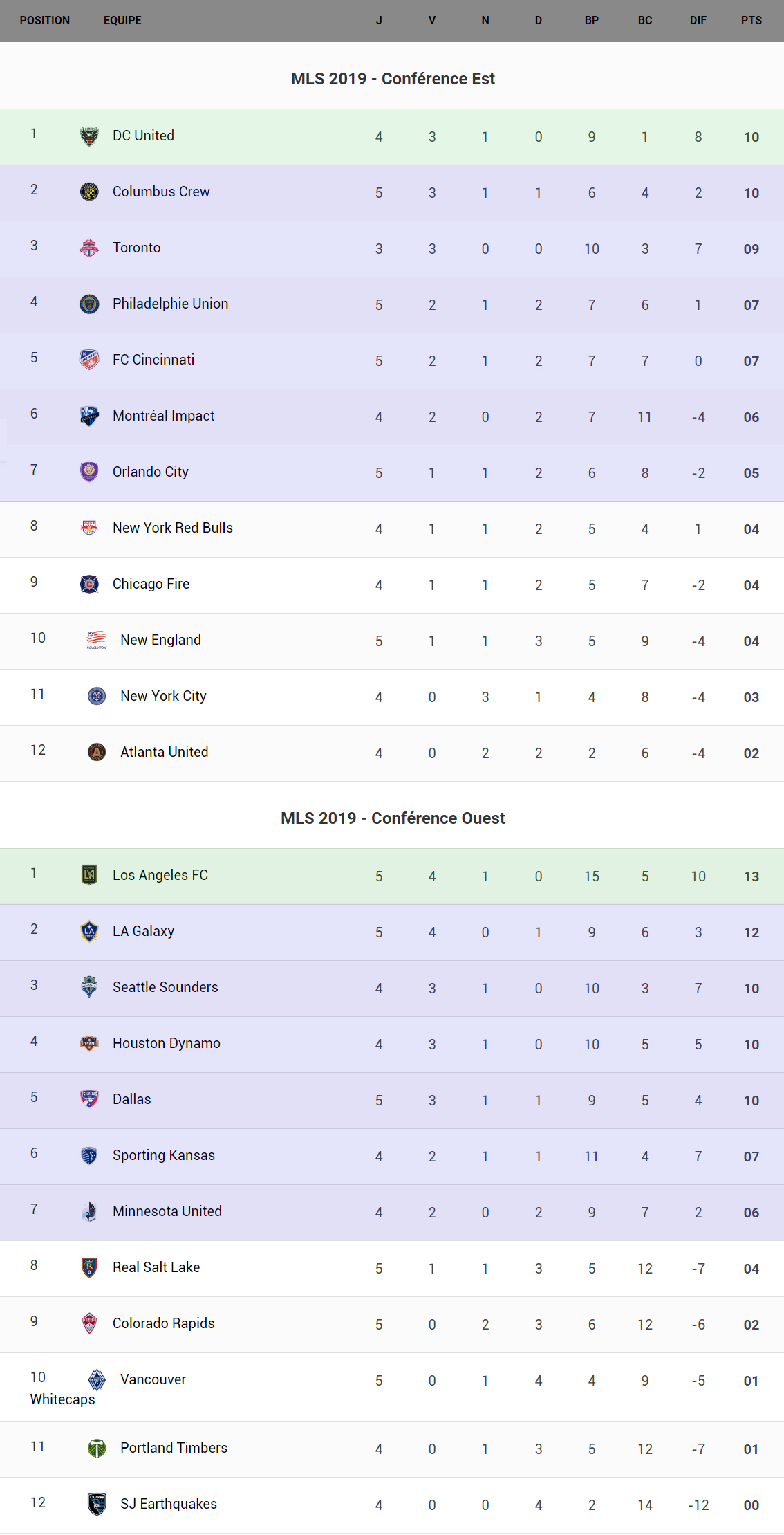Click the PTS column header
The image size is (784, 1535).
pos(751,21)
